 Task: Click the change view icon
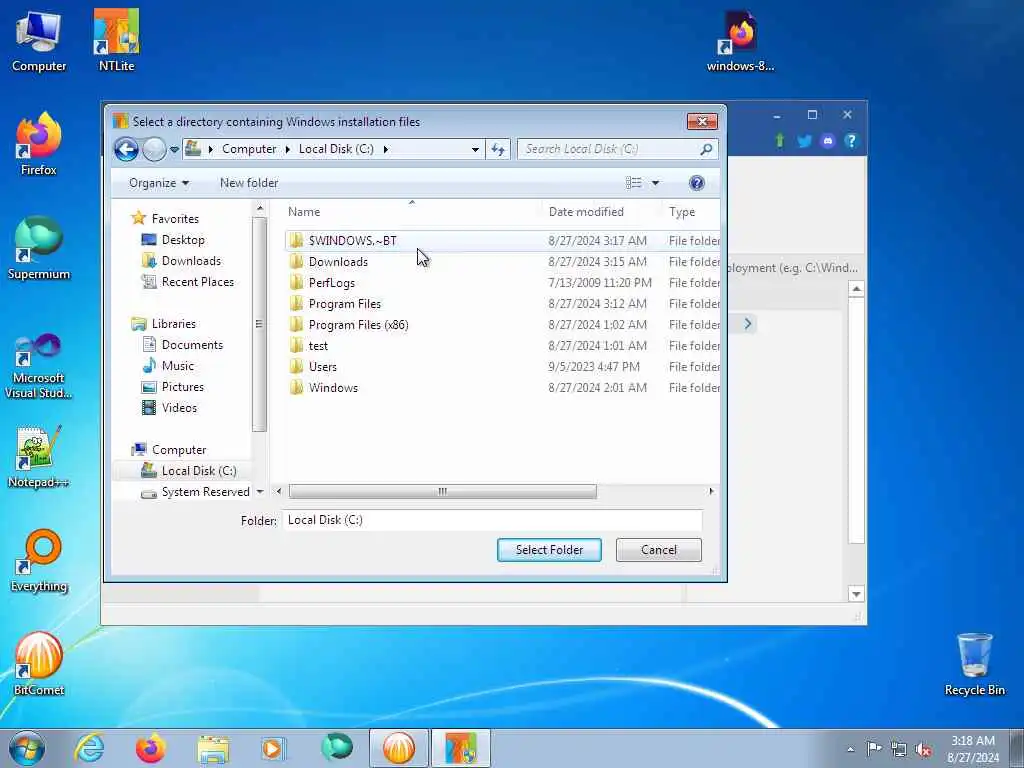tap(633, 183)
